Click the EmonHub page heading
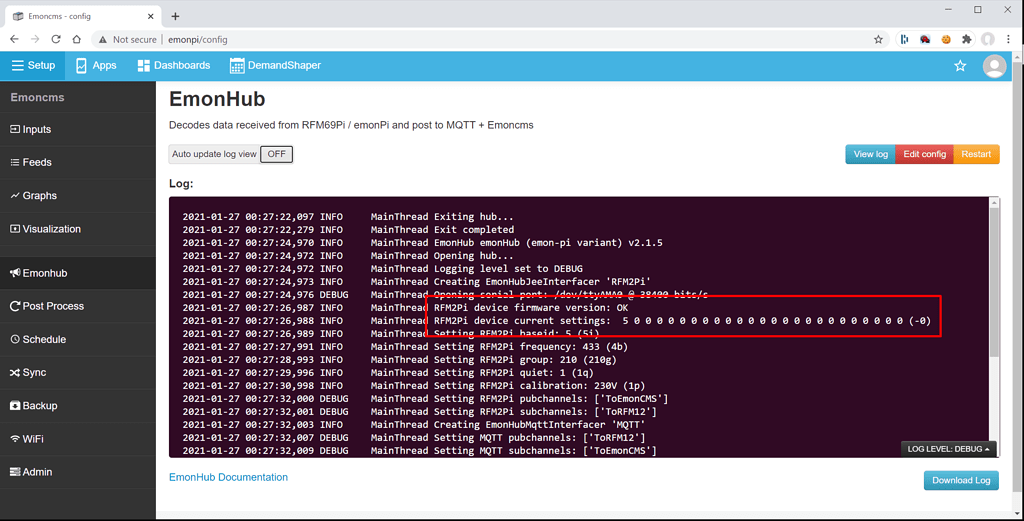This screenshot has width=1024, height=521. 217,99
